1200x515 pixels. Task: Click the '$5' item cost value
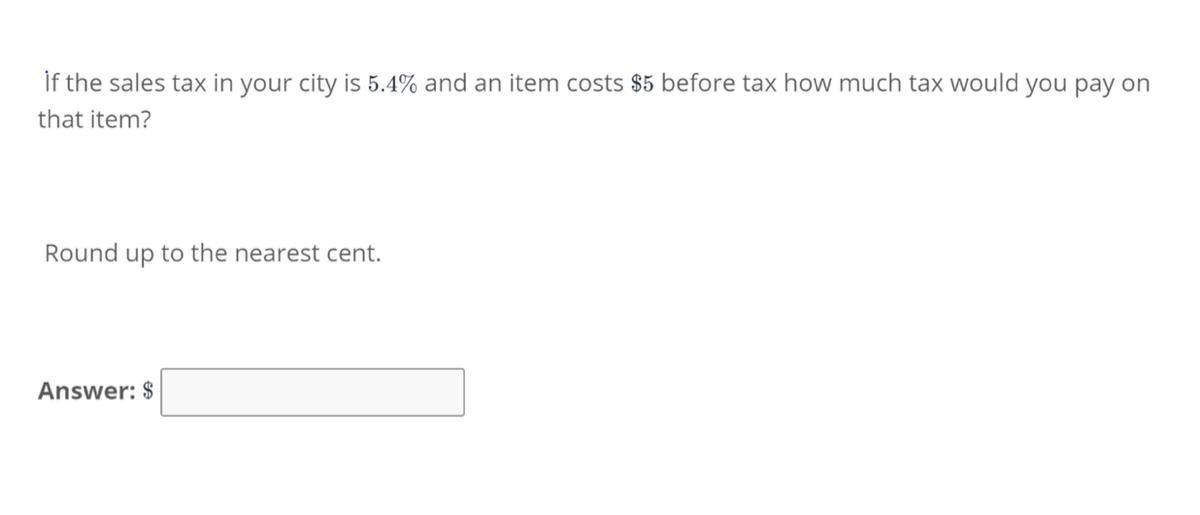(643, 84)
